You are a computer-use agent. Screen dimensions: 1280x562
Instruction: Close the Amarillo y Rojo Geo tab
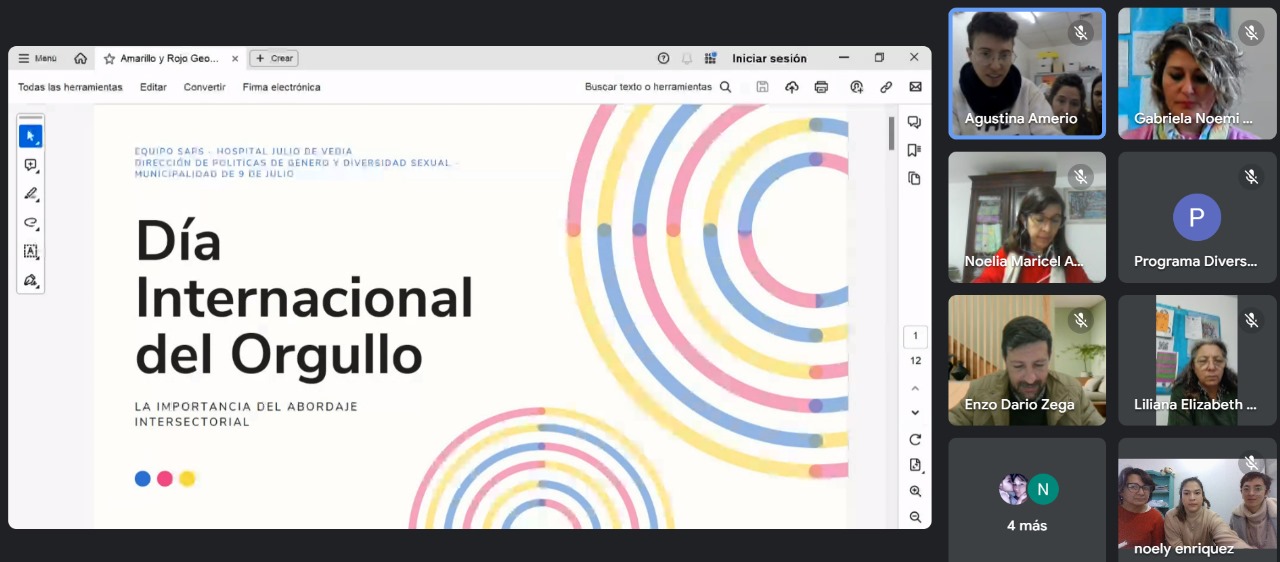click(235, 58)
